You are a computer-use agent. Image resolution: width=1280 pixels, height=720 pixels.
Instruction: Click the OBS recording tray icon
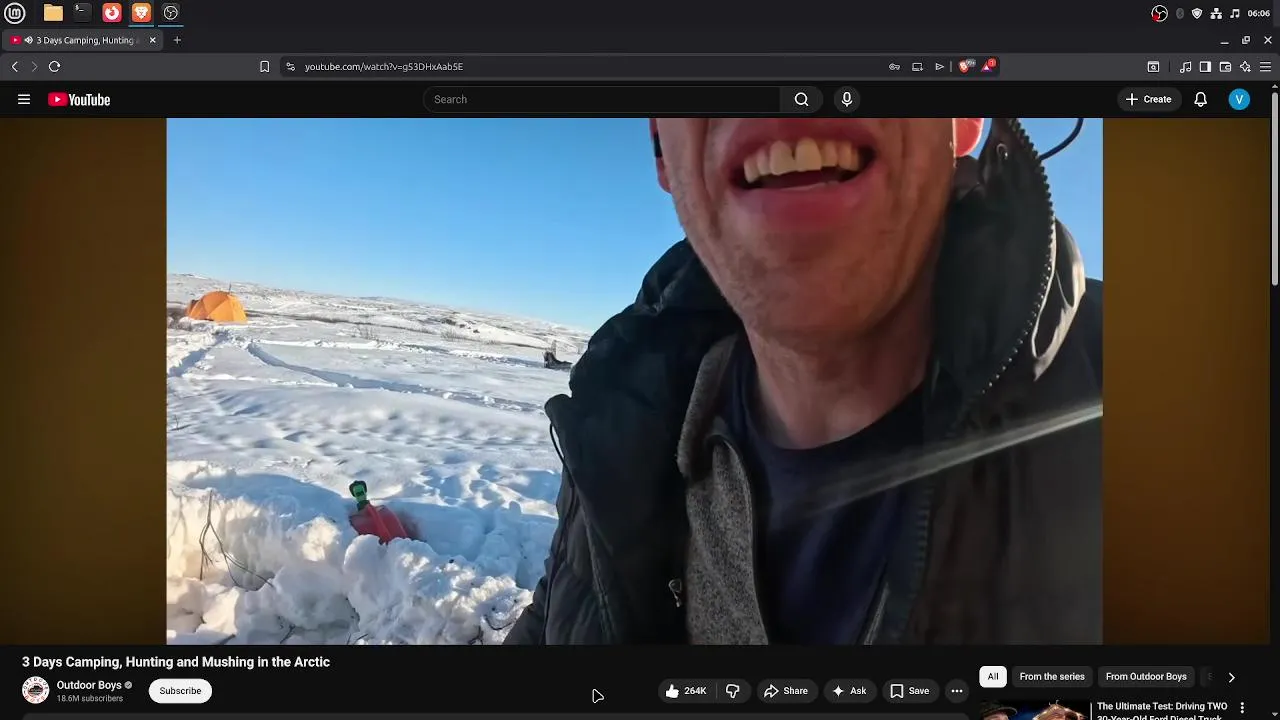1159,13
